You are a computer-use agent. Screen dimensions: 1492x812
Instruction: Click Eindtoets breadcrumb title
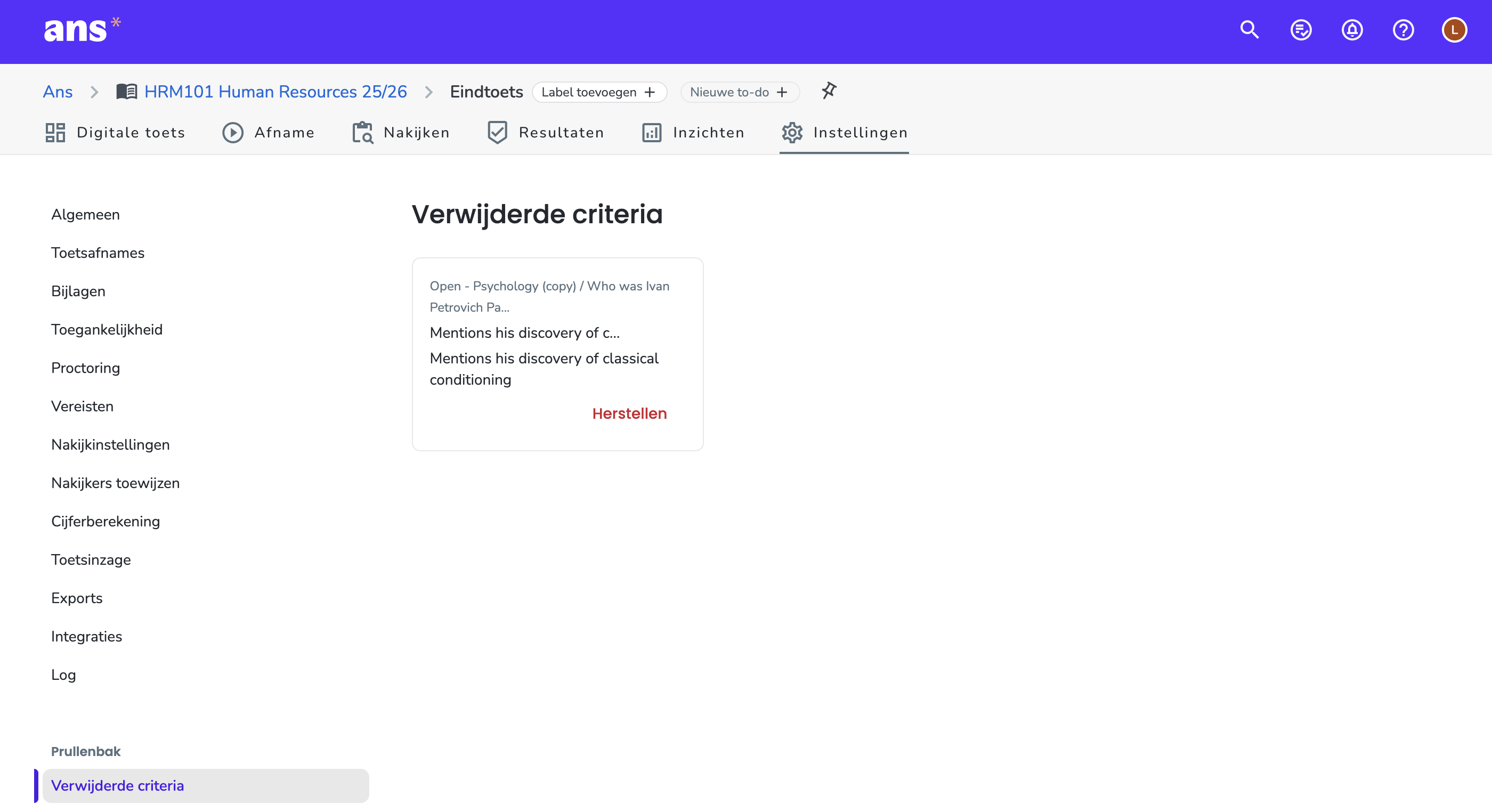point(486,92)
